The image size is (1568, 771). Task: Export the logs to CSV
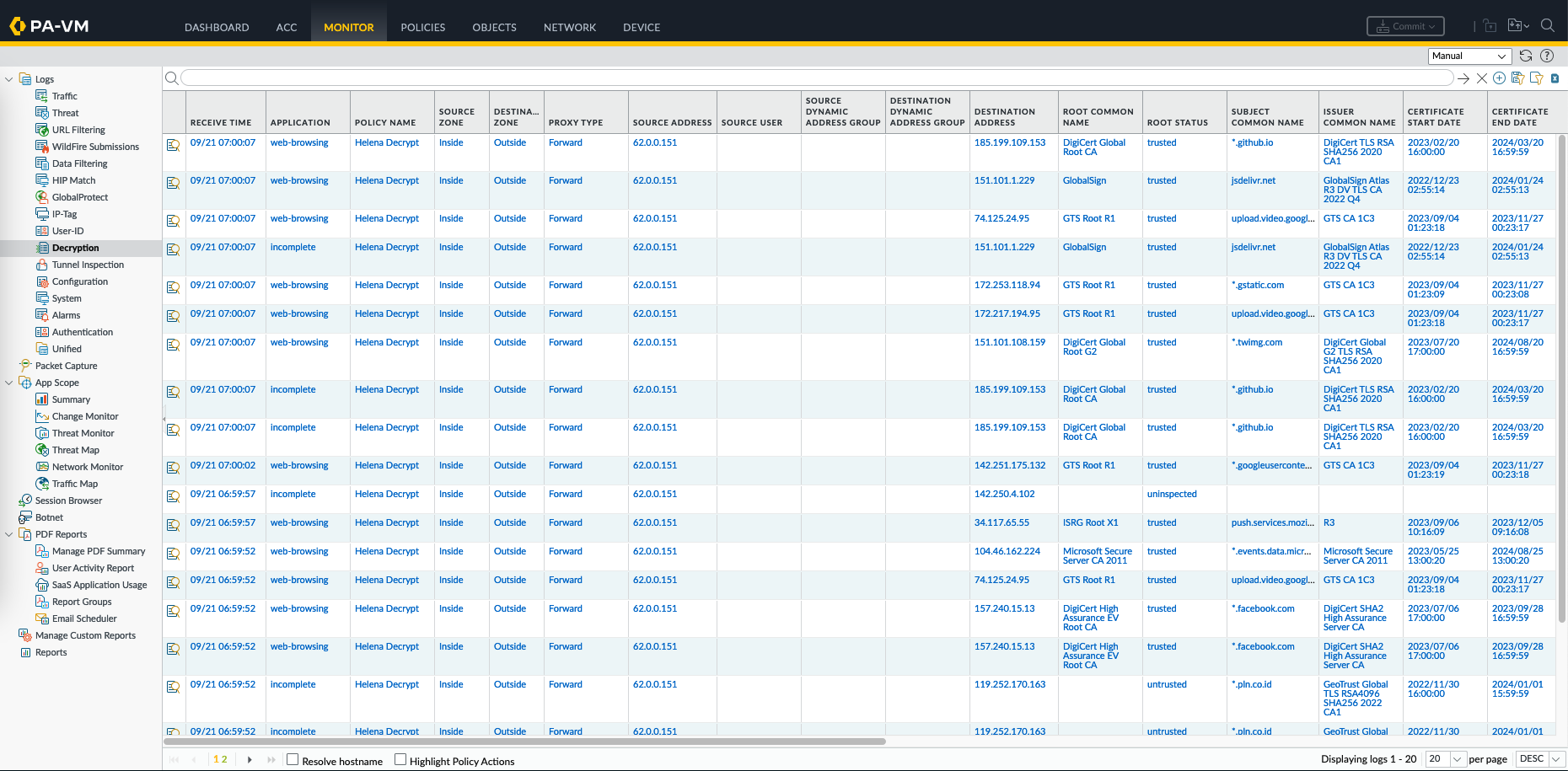(1555, 78)
